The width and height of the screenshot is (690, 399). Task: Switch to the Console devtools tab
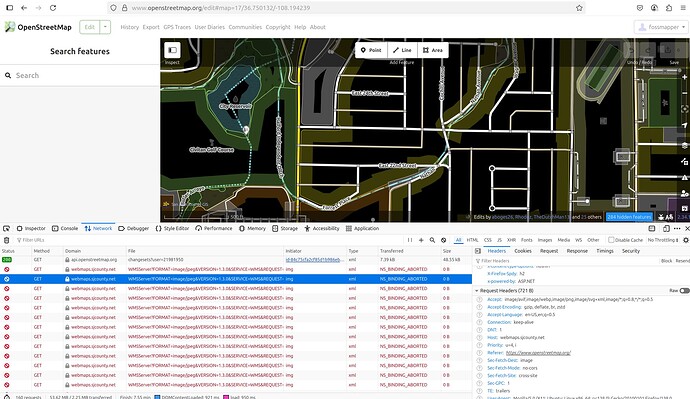[x=65, y=228]
